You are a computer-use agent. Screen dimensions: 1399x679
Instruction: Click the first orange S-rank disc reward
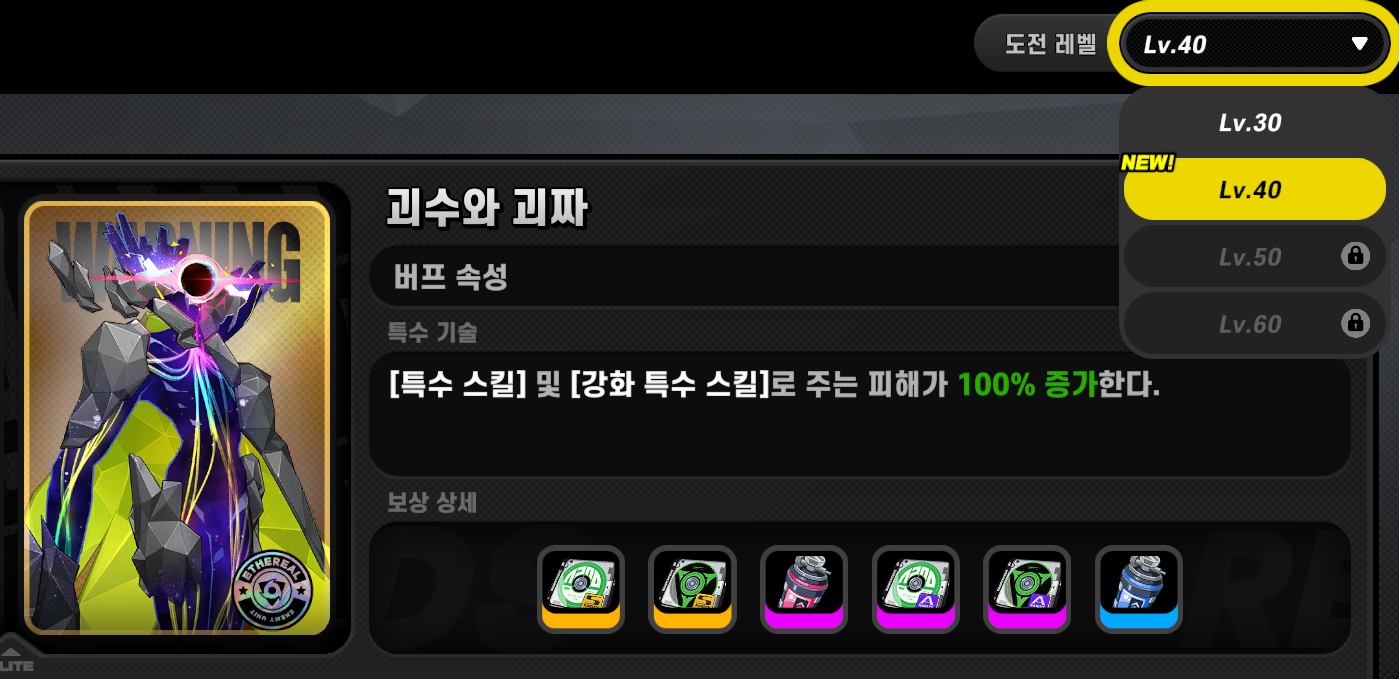click(x=581, y=589)
